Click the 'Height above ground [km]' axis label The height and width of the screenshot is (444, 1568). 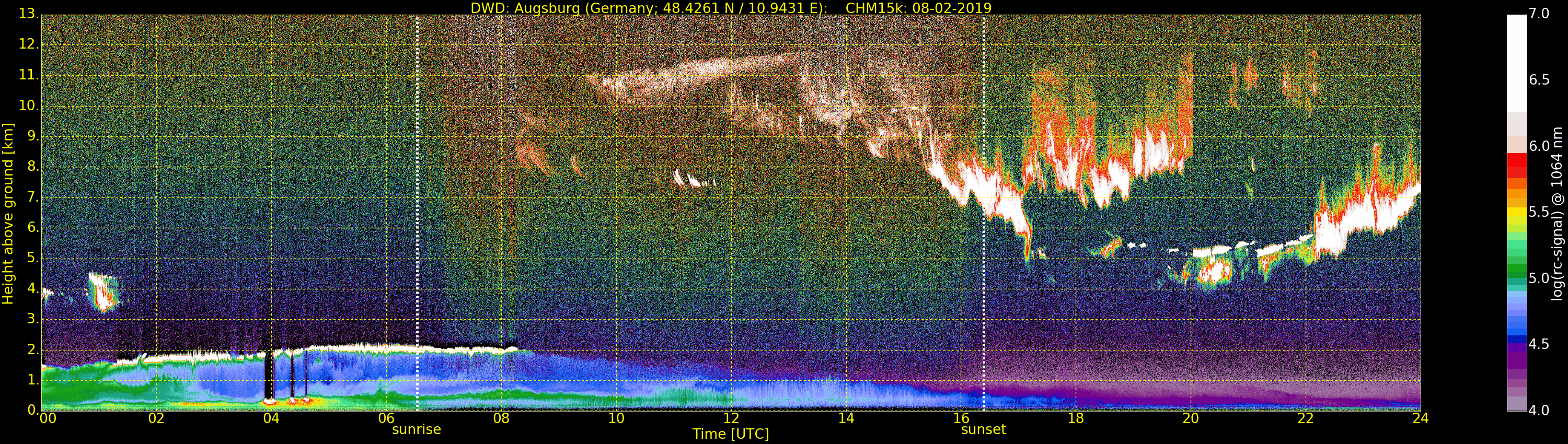click(x=8, y=214)
